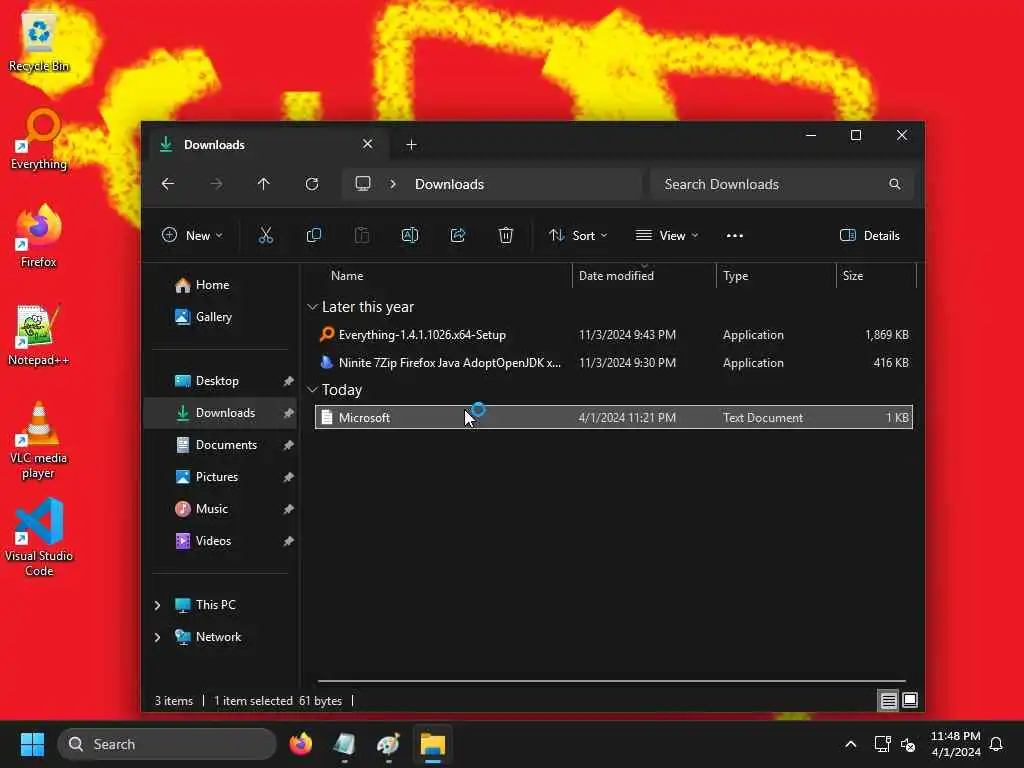This screenshot has height=768, width=1024.
Task: Collapse the 'Later this year' group
Action: click(x=312, y=307)
